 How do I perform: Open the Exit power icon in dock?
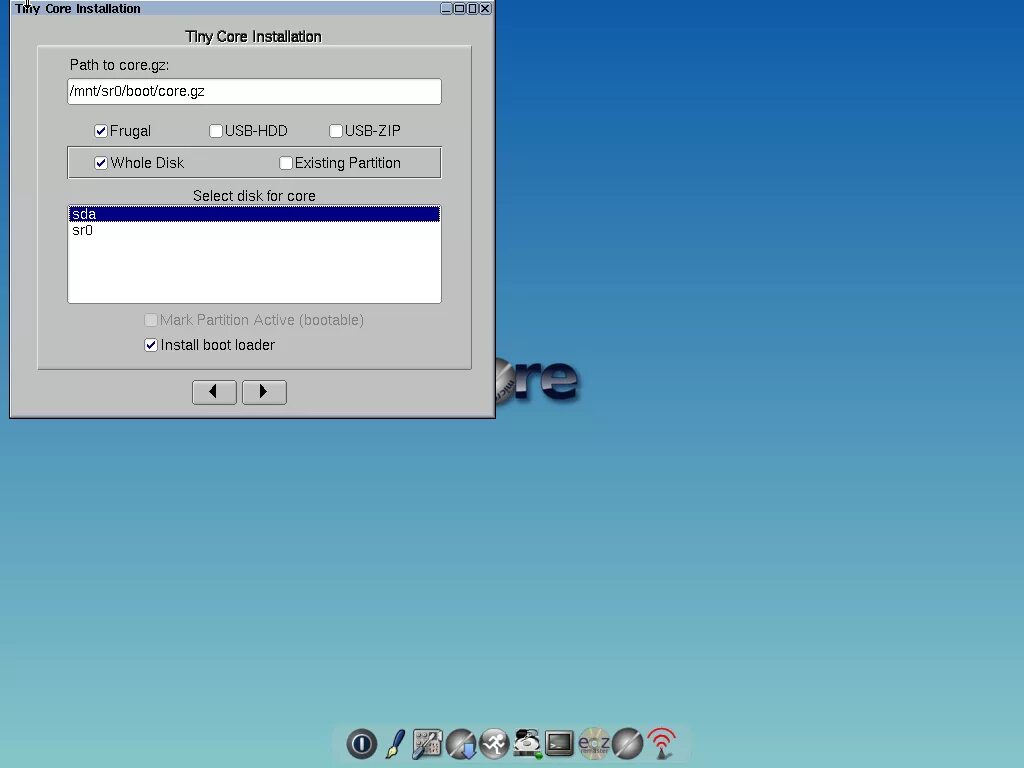pyautogui.click(x=361, y=744)
